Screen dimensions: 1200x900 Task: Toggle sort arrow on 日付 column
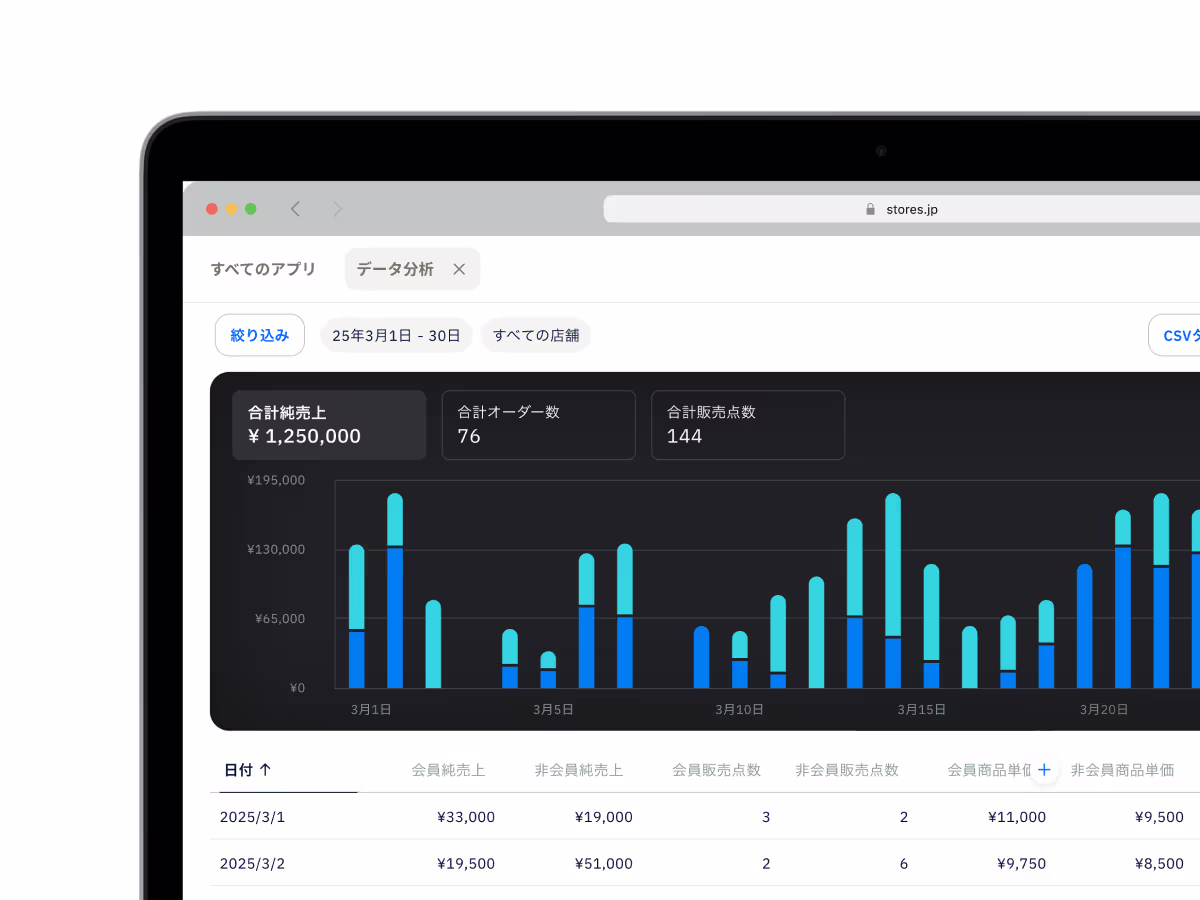pos(265,770)
